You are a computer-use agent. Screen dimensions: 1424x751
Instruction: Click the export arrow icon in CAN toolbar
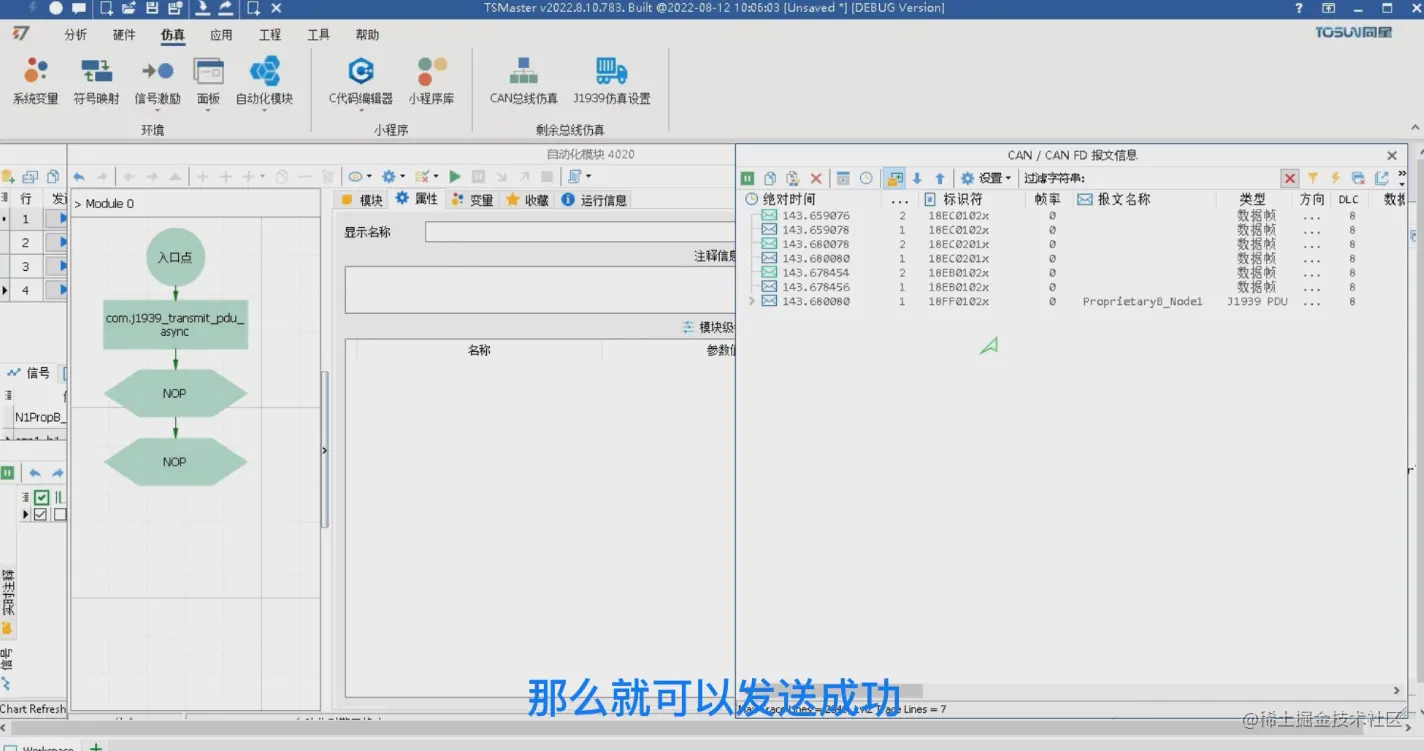click(1382, 178)
